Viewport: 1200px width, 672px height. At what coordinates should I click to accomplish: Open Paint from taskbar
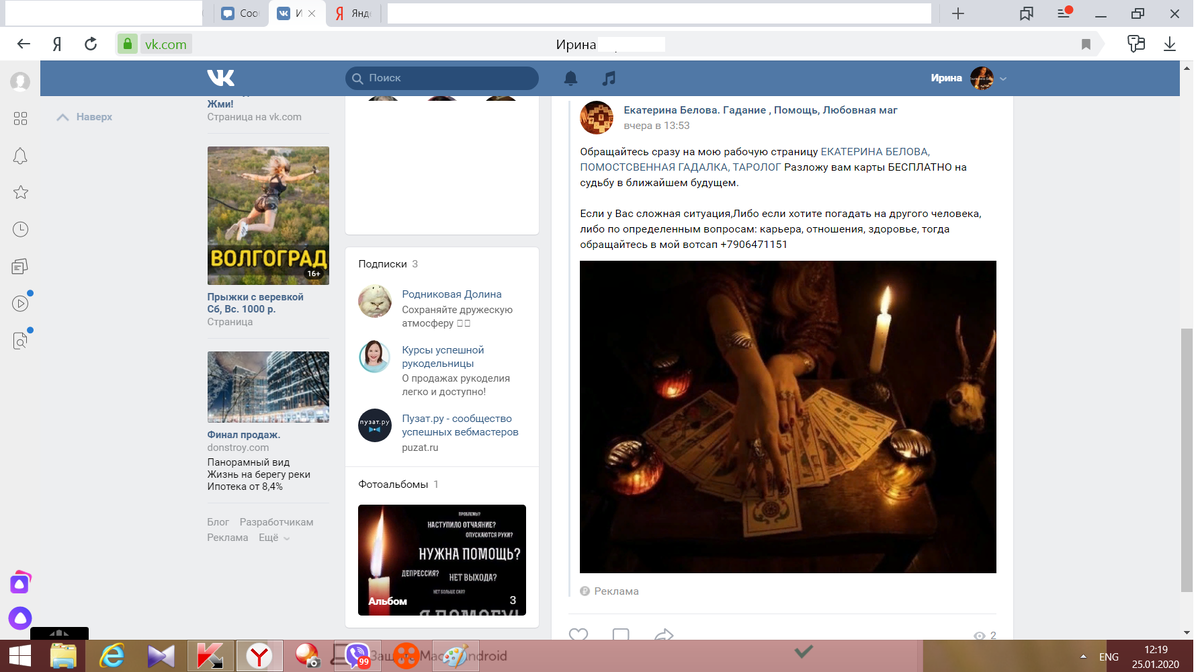(455, 656)
